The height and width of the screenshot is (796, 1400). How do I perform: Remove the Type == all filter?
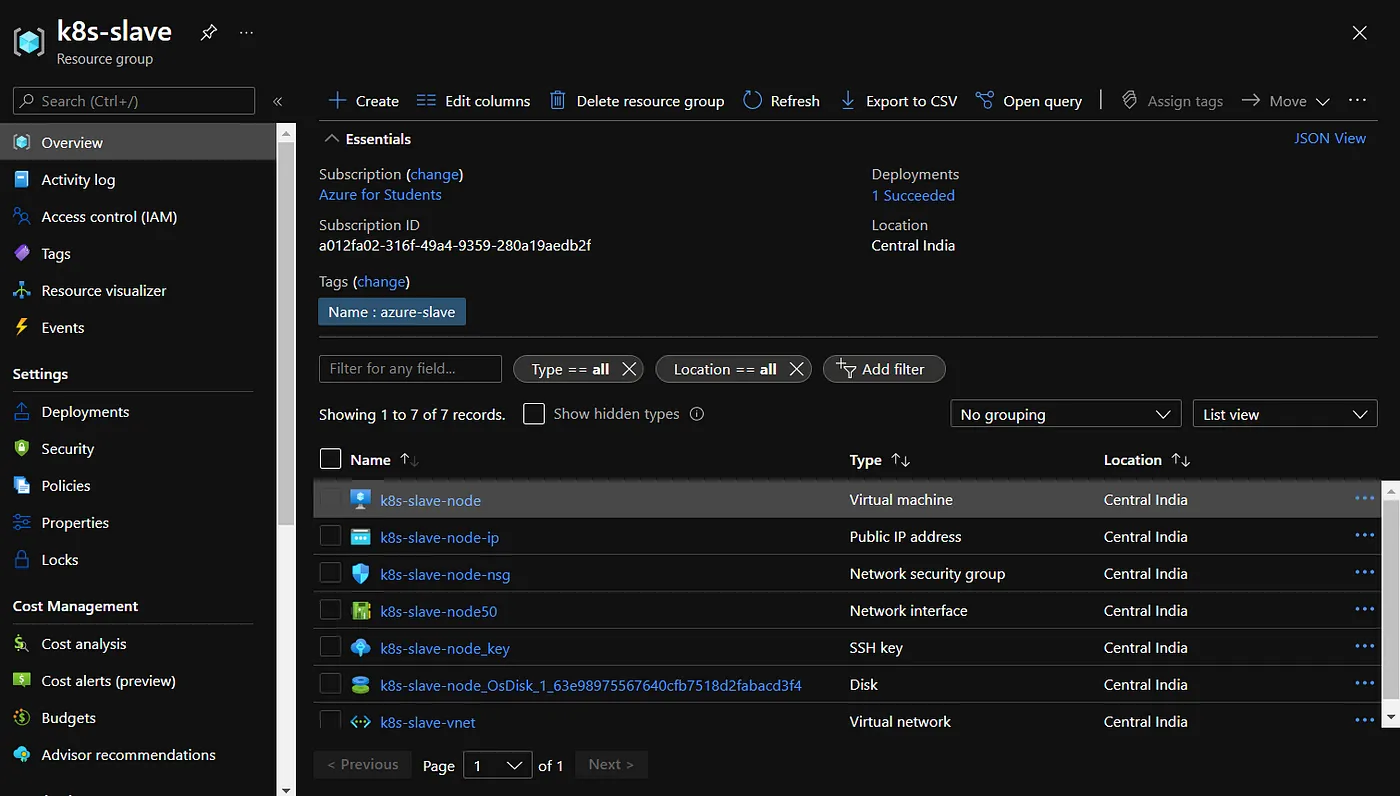pyautogui.click(x=629, y=369)
